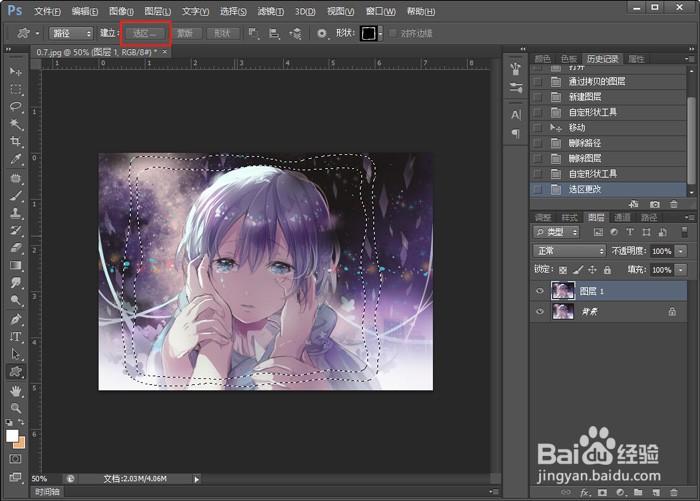Select the History Brush tool

pos(16,230)
